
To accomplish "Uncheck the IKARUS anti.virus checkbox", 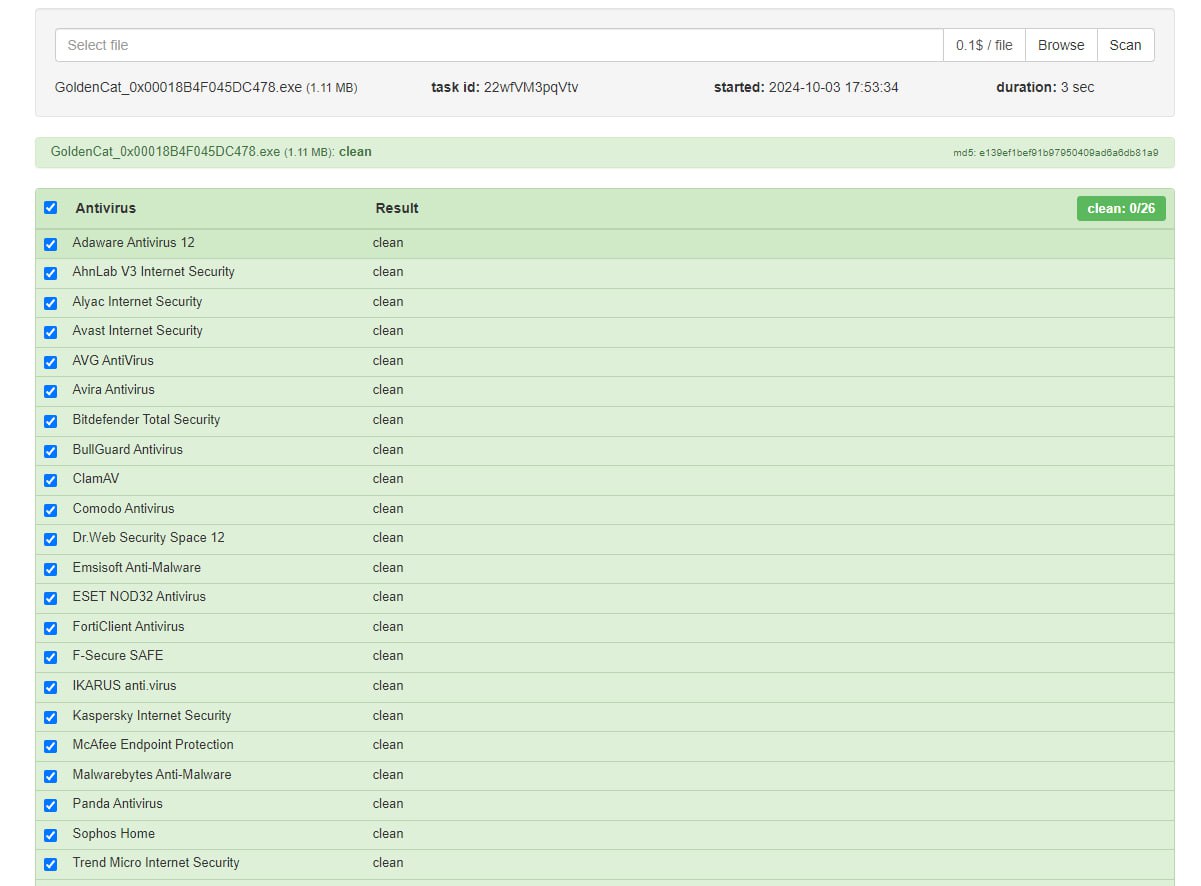I will coord(51,687).
